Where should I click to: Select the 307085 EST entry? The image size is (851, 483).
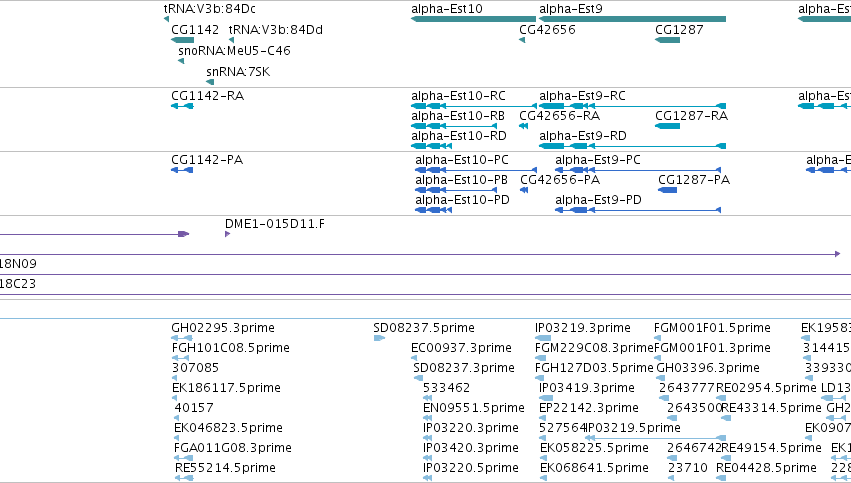pos(195,368)
